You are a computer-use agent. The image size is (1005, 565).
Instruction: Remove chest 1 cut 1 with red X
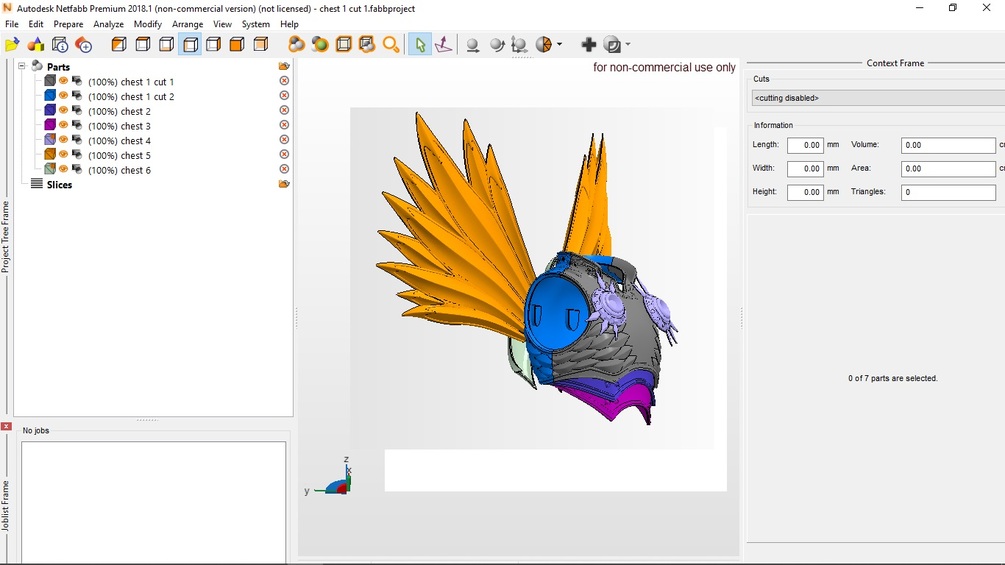coord(285,81)
